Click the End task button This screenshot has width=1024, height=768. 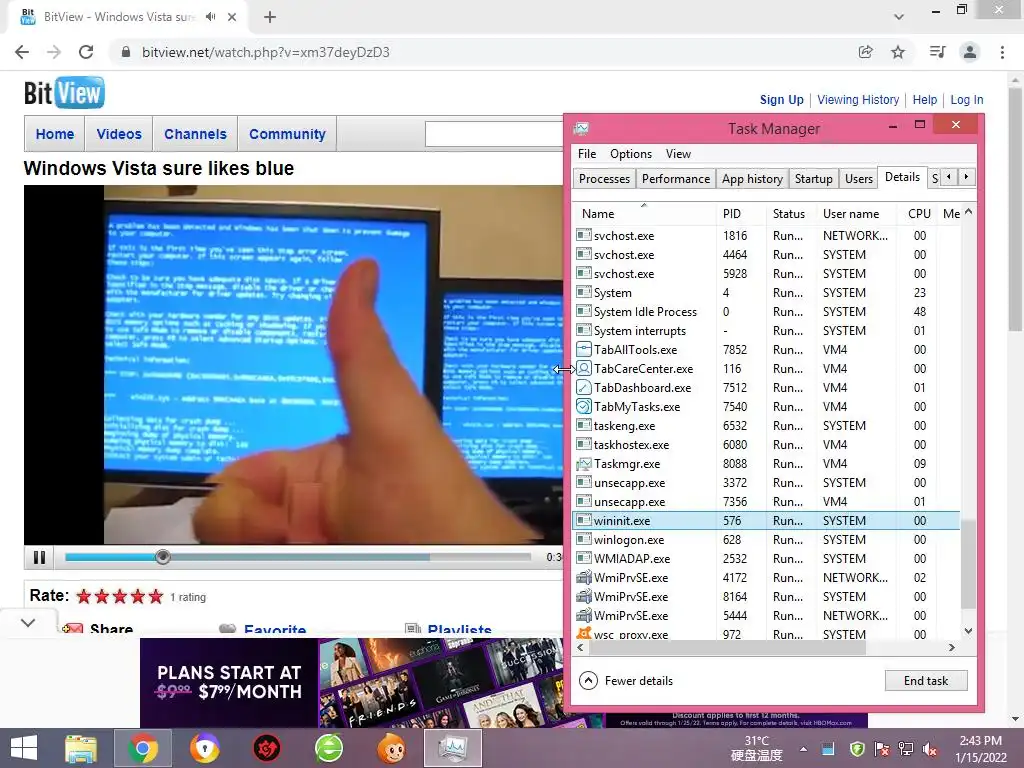click(925, 680)
